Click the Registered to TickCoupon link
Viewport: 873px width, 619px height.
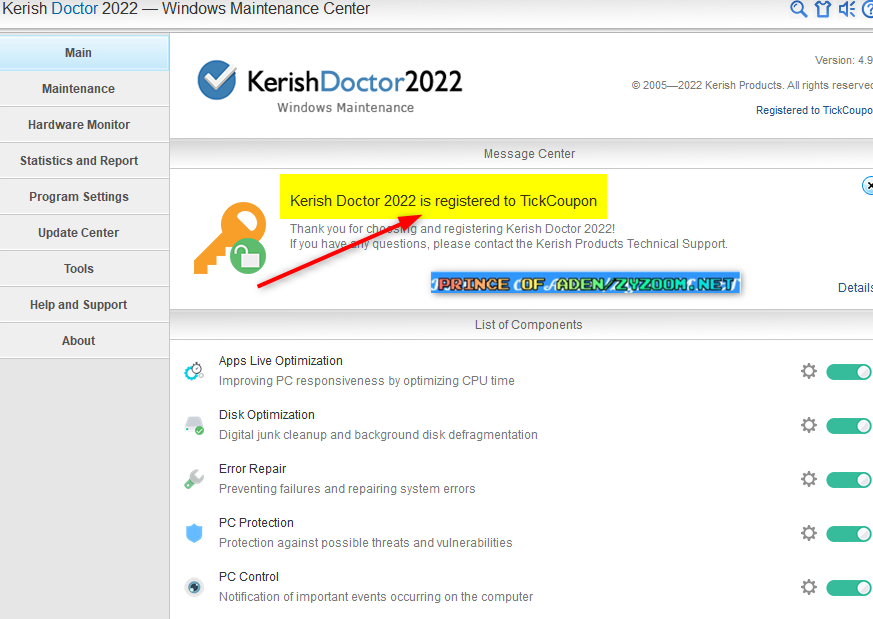[x=814, y=110]
